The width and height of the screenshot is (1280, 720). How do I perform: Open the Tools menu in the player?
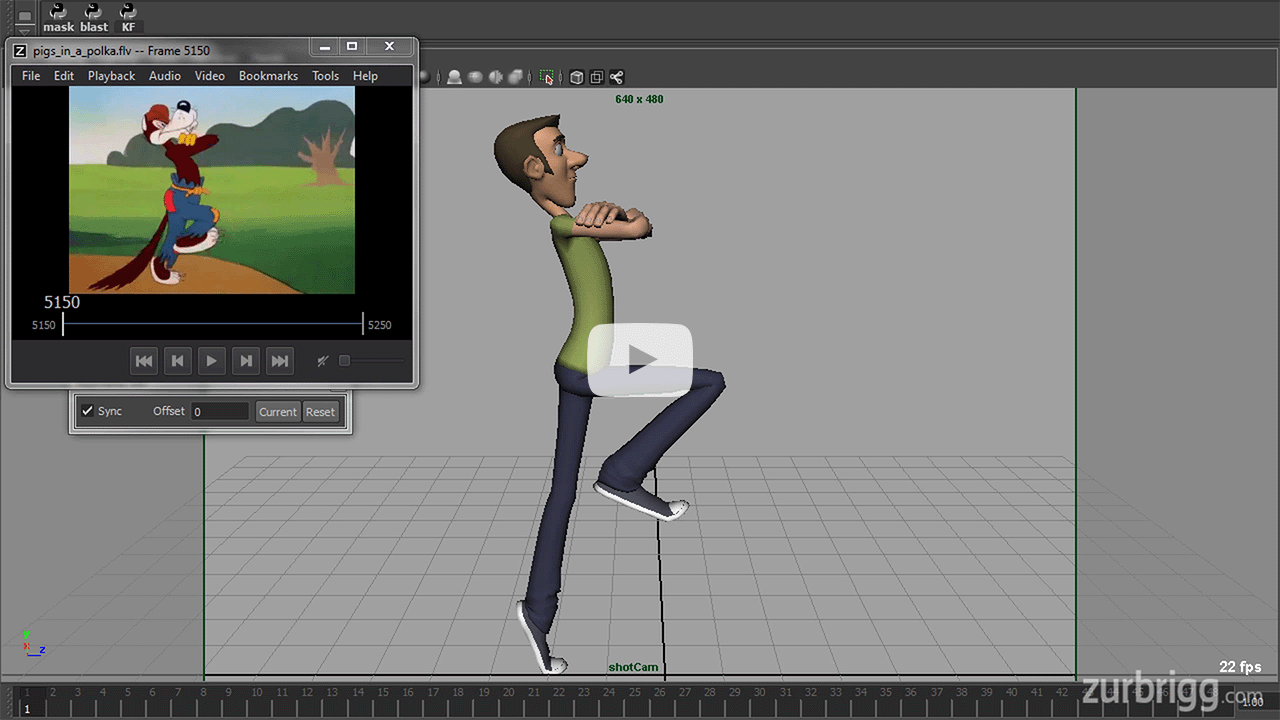tap(325, 75)
